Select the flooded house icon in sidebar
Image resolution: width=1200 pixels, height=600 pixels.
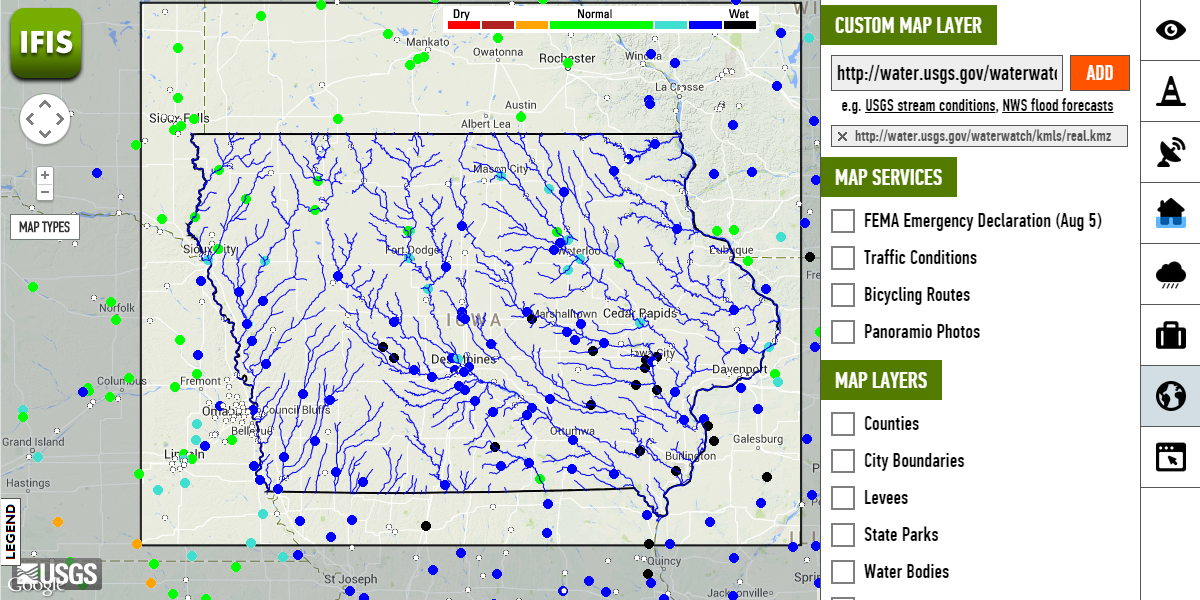pos(1170,214)
